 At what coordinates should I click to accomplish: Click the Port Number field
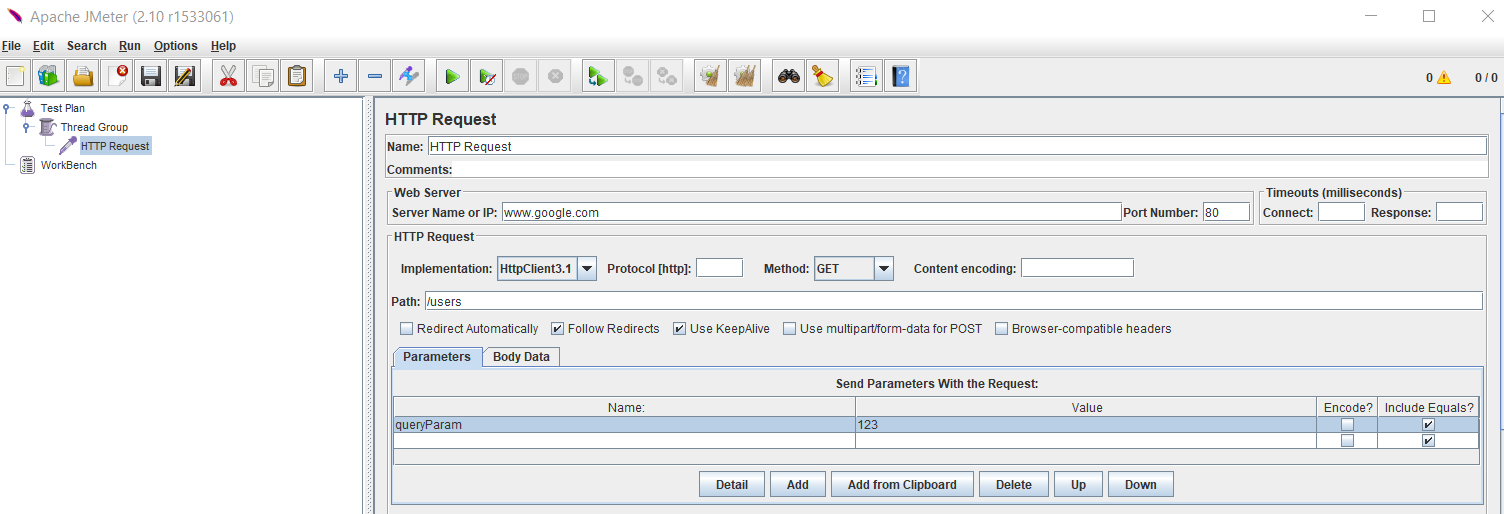1226,212
